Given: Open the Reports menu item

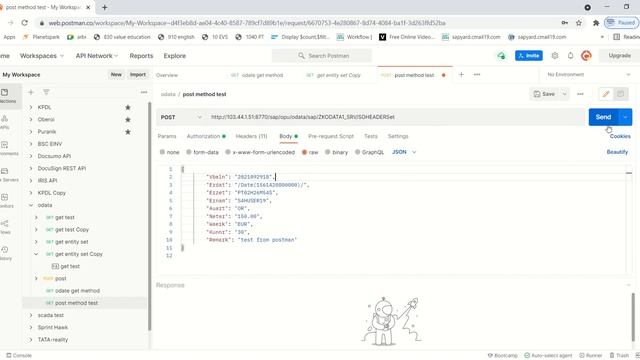Looking at the screenshot, I should point(141,56).
